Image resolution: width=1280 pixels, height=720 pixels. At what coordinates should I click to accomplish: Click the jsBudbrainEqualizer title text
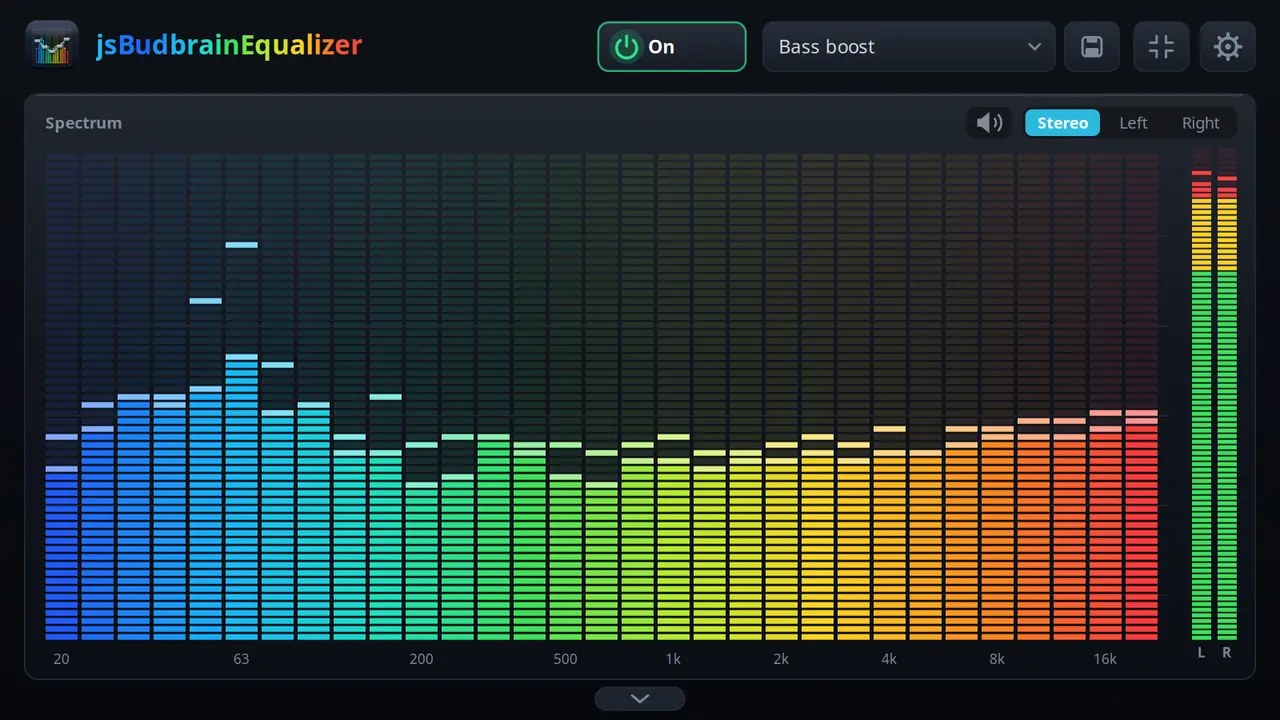pyautogui.click(x=229, y=46)
